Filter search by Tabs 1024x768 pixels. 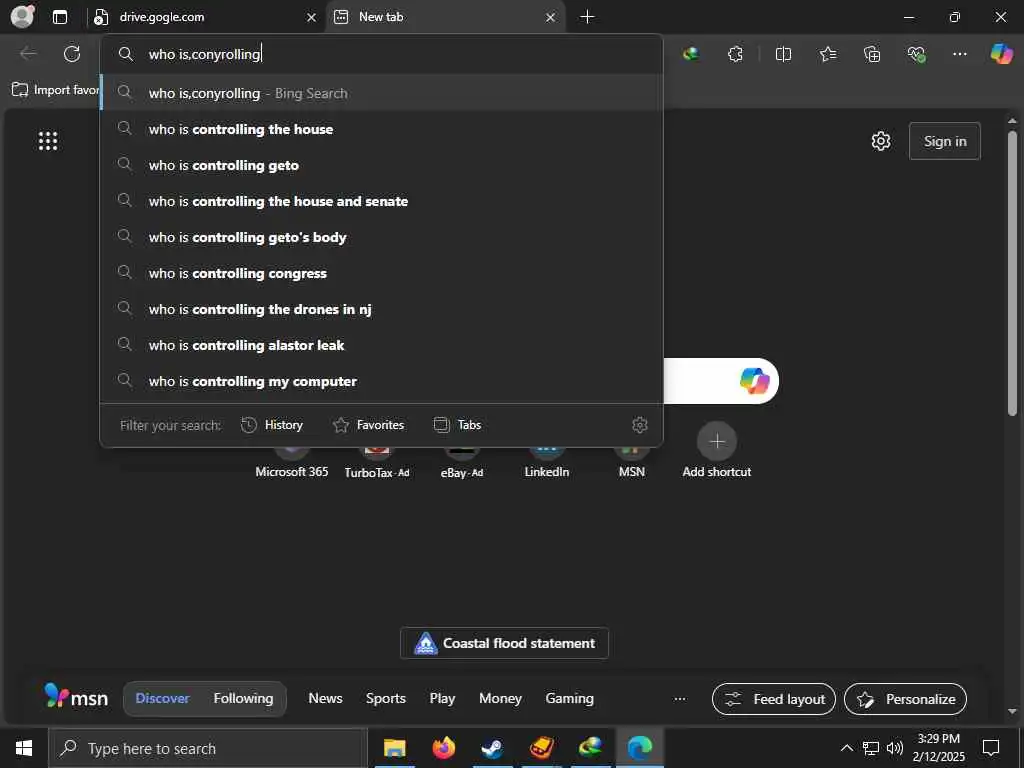click(457, 425)
